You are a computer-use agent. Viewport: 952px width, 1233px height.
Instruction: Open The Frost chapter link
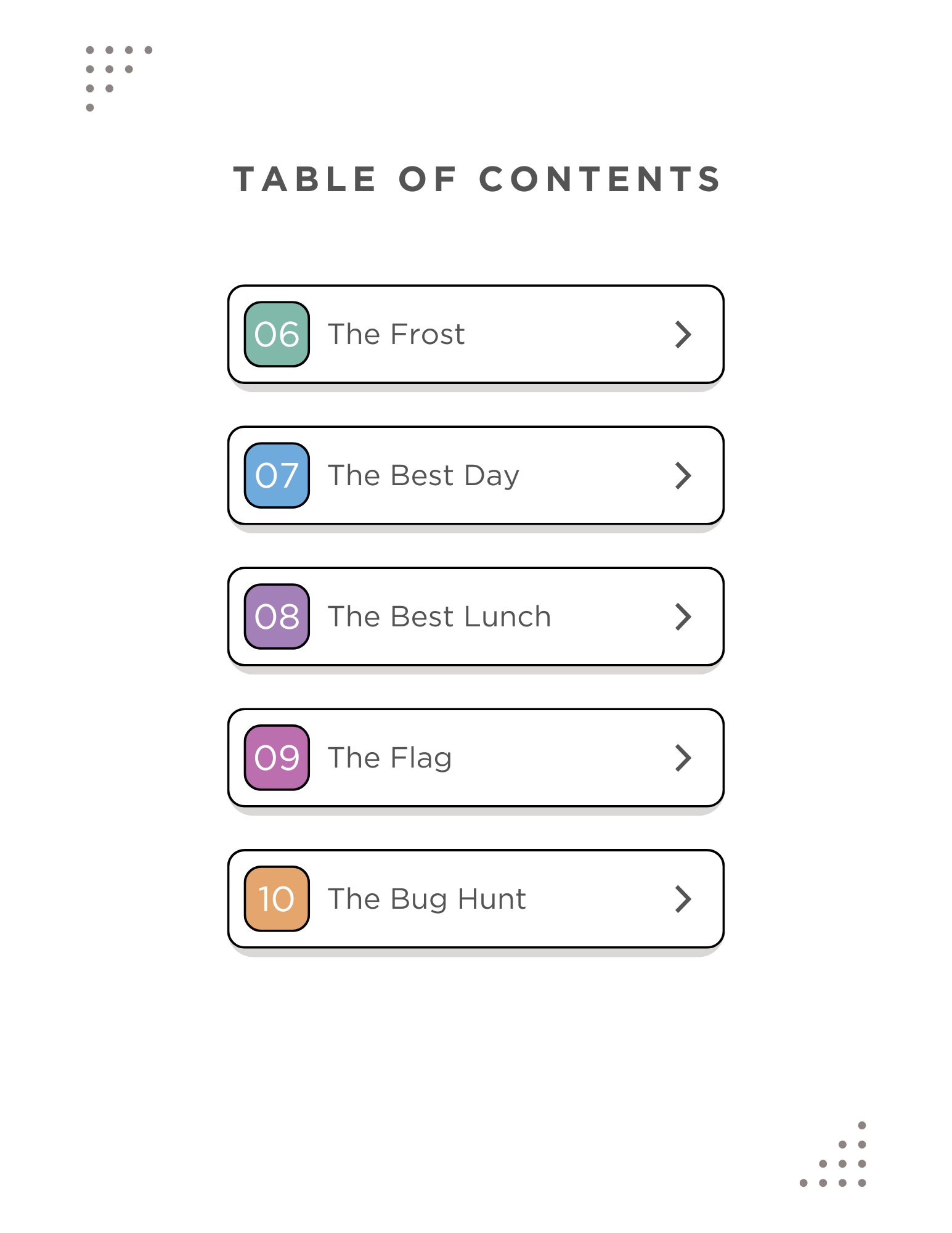396,334
